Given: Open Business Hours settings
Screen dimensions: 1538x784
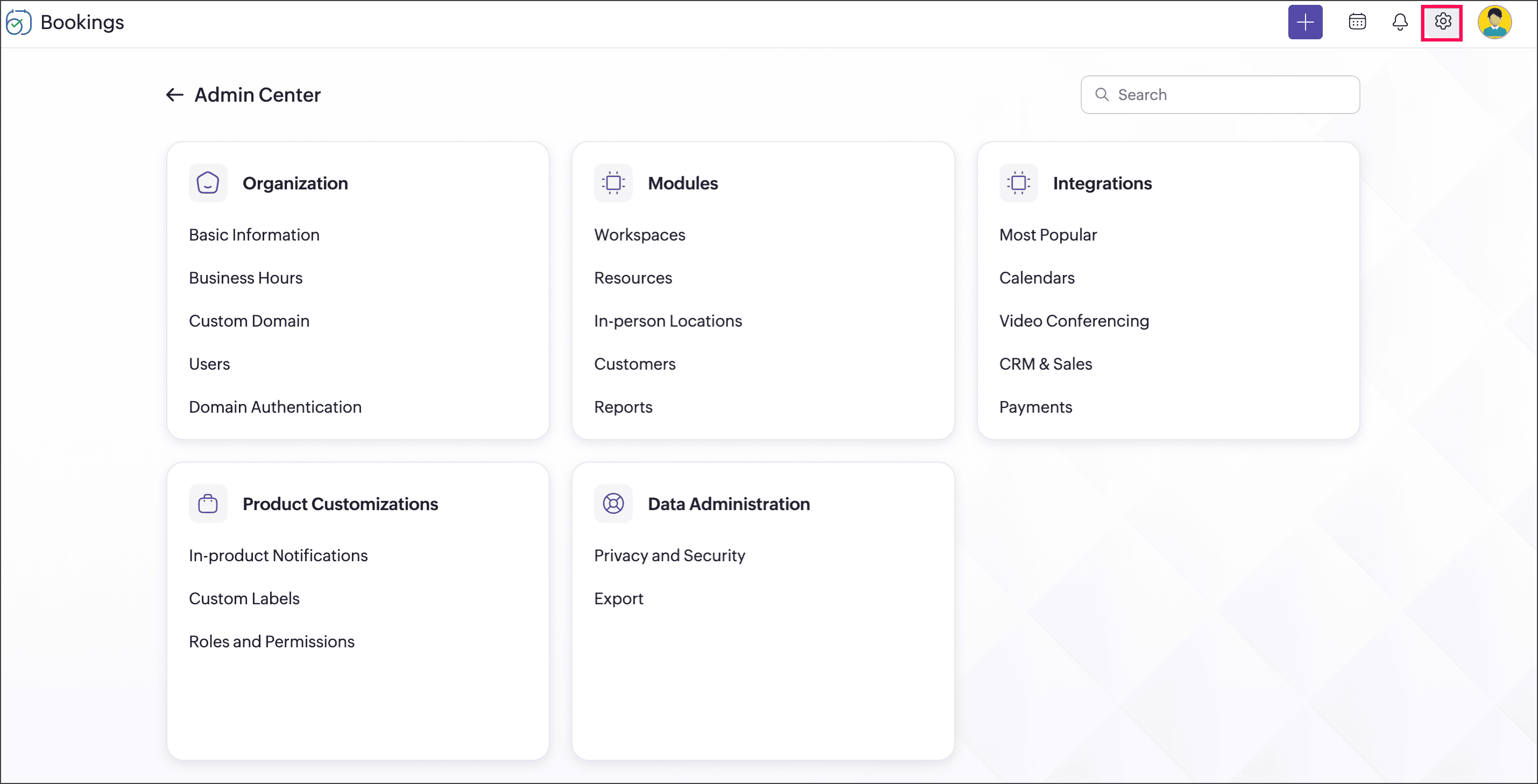Looking at the screenshot, I should pyautogui.click(x=245, y=278).
